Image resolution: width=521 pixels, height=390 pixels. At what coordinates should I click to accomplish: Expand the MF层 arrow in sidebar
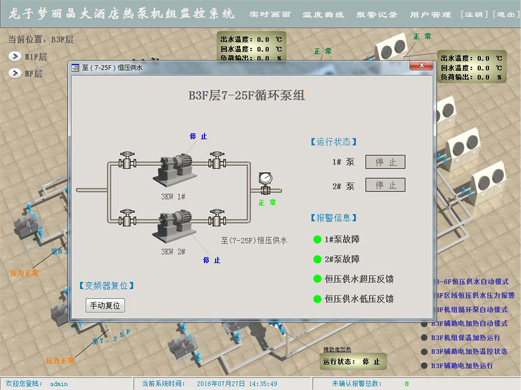pos(14,73)
